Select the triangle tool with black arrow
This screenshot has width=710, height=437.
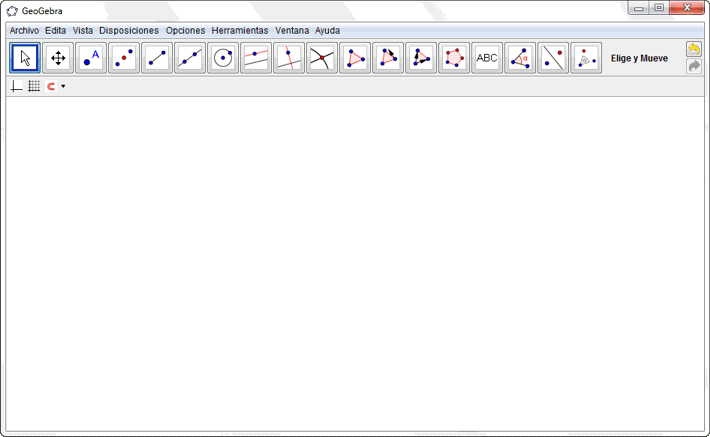389,58
